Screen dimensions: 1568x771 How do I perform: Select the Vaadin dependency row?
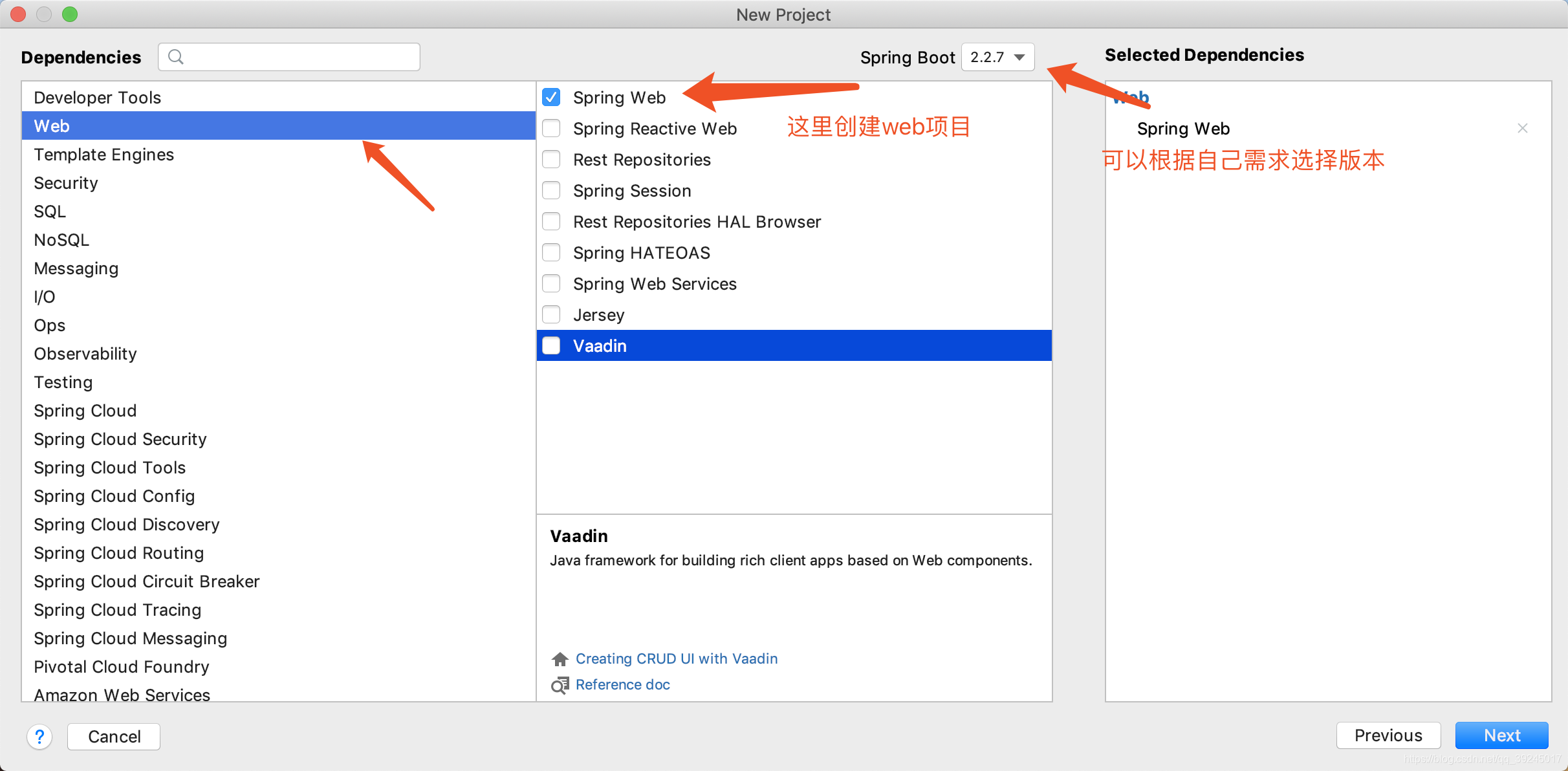tap(794, 345)
